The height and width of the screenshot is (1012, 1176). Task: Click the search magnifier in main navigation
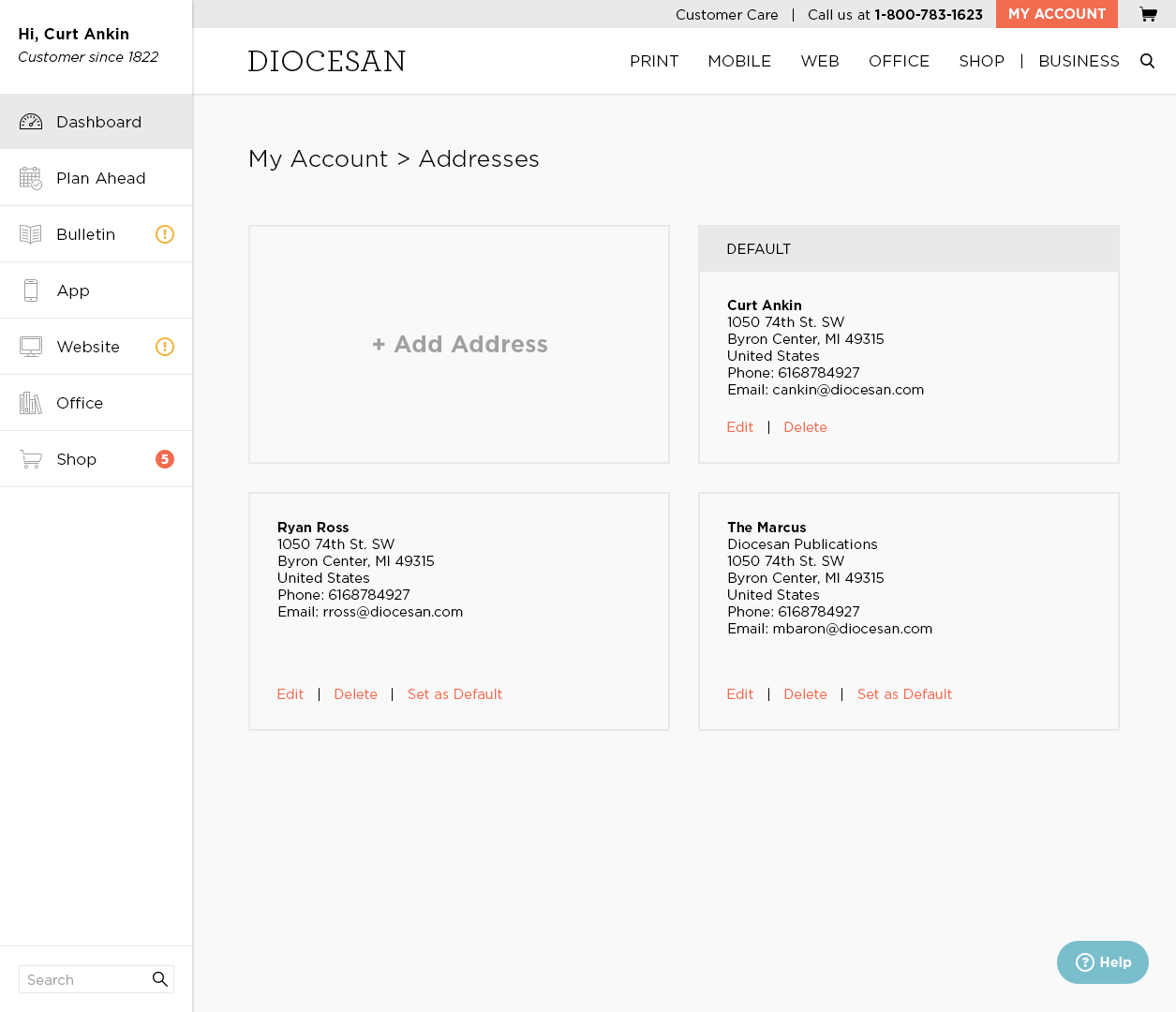1147,61
